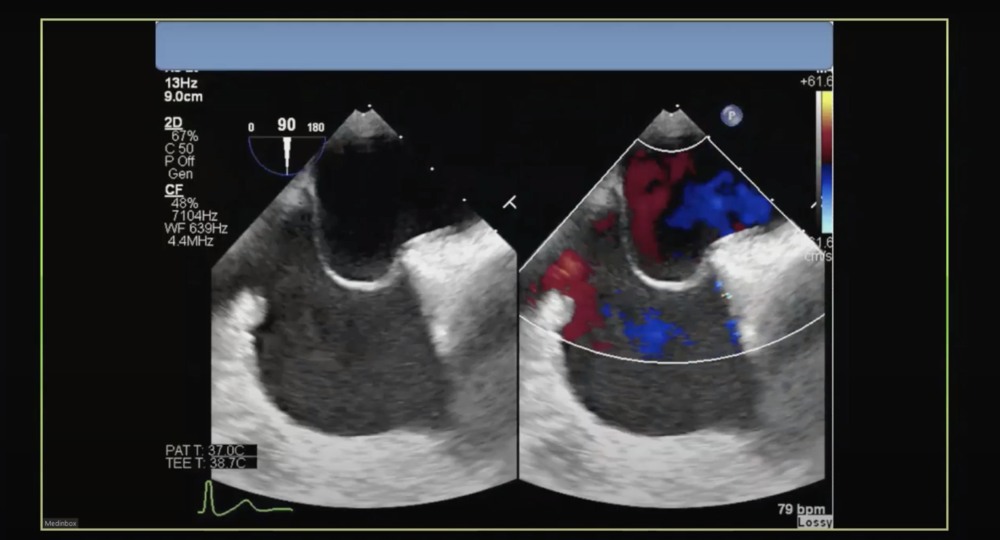Click the Lossy compression indicator
Screen dimensions: 1000x540
click(813, 522)
